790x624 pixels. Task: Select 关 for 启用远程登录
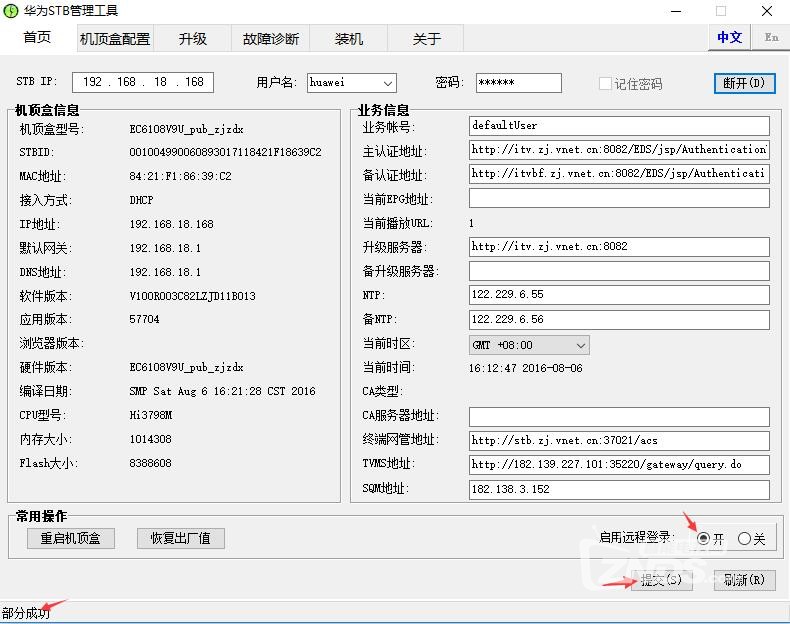744,539
